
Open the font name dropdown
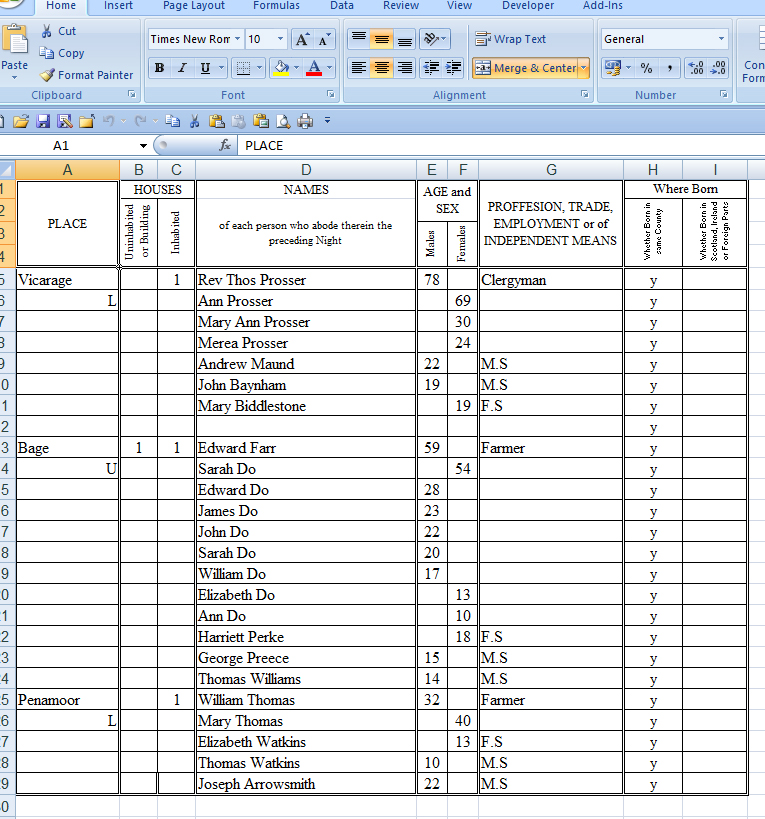237,39
